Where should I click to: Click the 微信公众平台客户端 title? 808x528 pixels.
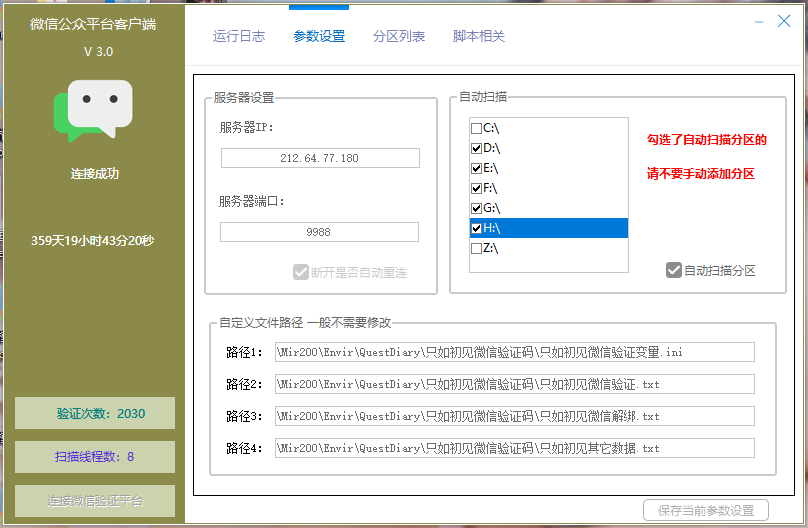(93, 24)
